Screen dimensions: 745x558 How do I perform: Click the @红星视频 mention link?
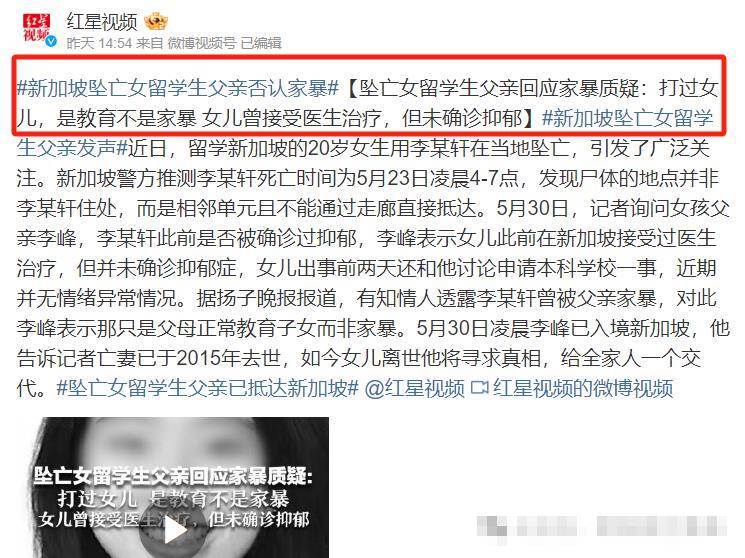coord(414,388)
